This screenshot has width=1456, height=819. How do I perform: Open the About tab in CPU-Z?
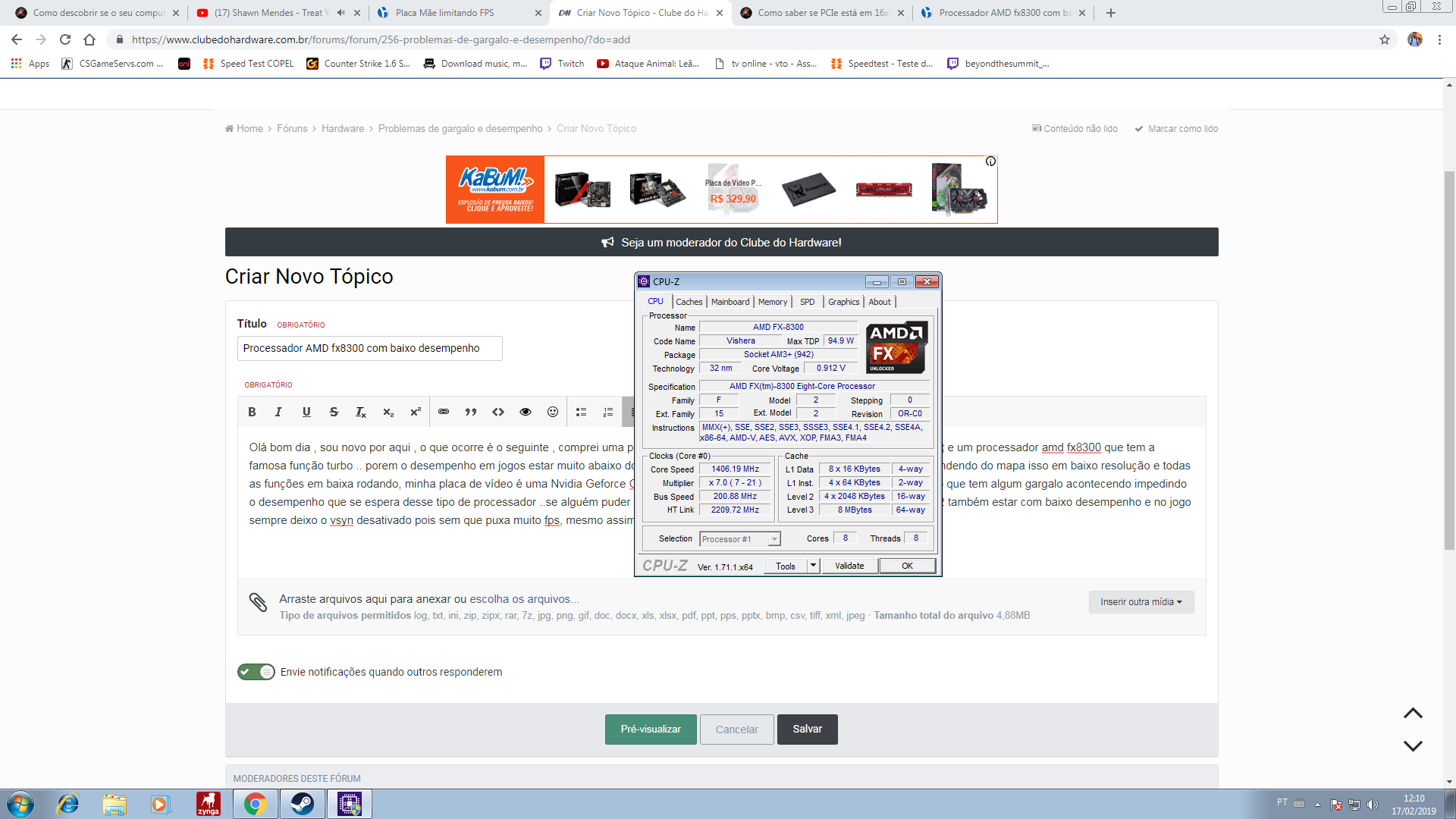coord(880,302)
